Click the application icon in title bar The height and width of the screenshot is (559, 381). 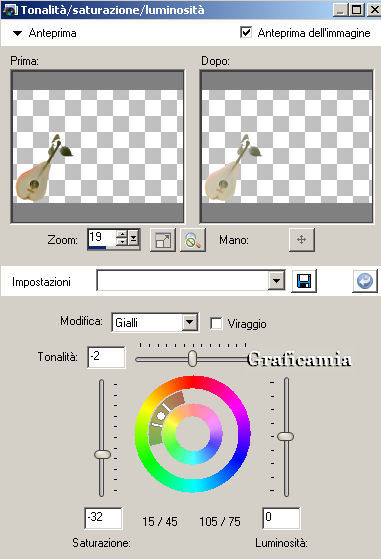tap(10, 10)
